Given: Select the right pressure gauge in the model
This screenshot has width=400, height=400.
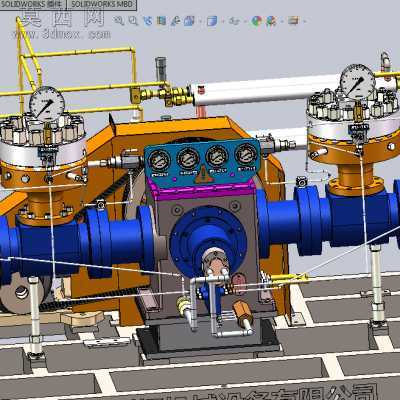Looking at the screenshot, I should 358,82.
